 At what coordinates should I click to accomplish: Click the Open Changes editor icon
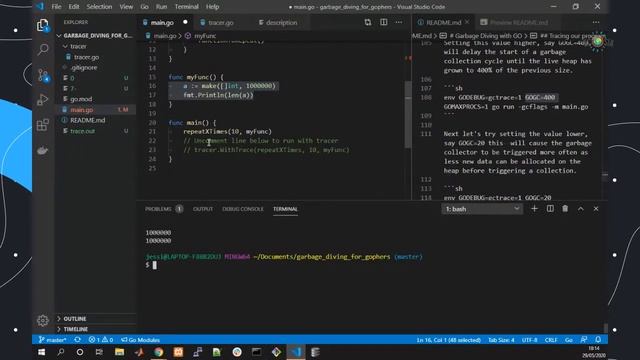(x=368, y=22)
